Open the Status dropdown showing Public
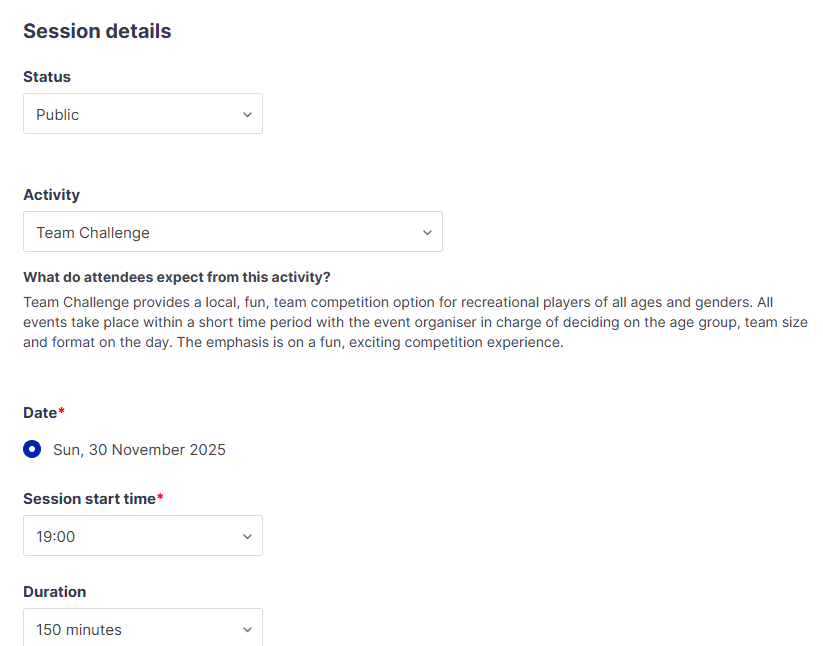The image size is (823, 646). point(142,114)
